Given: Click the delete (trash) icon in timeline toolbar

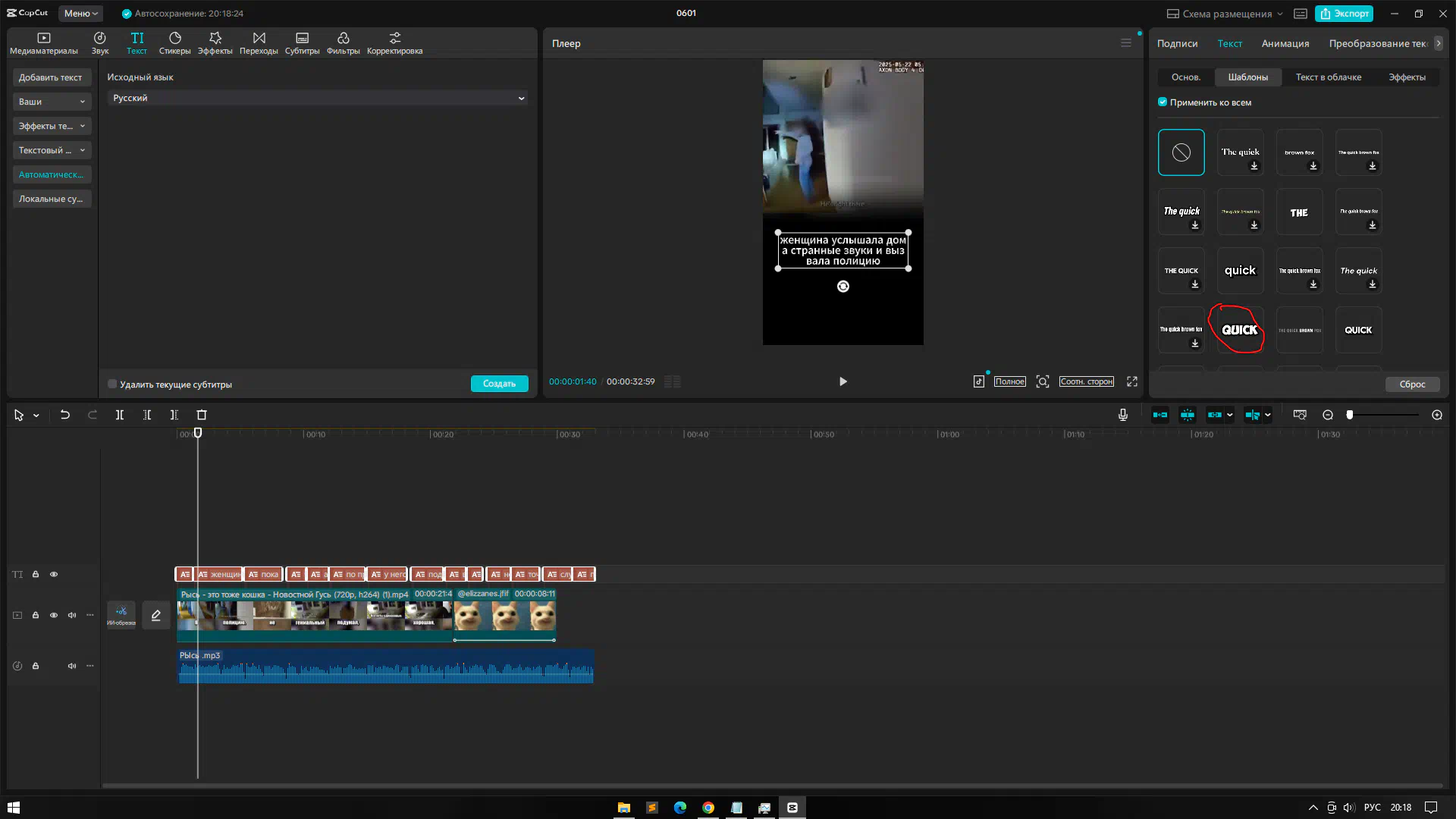Looking at the screenshot, I should pos(202,415).
